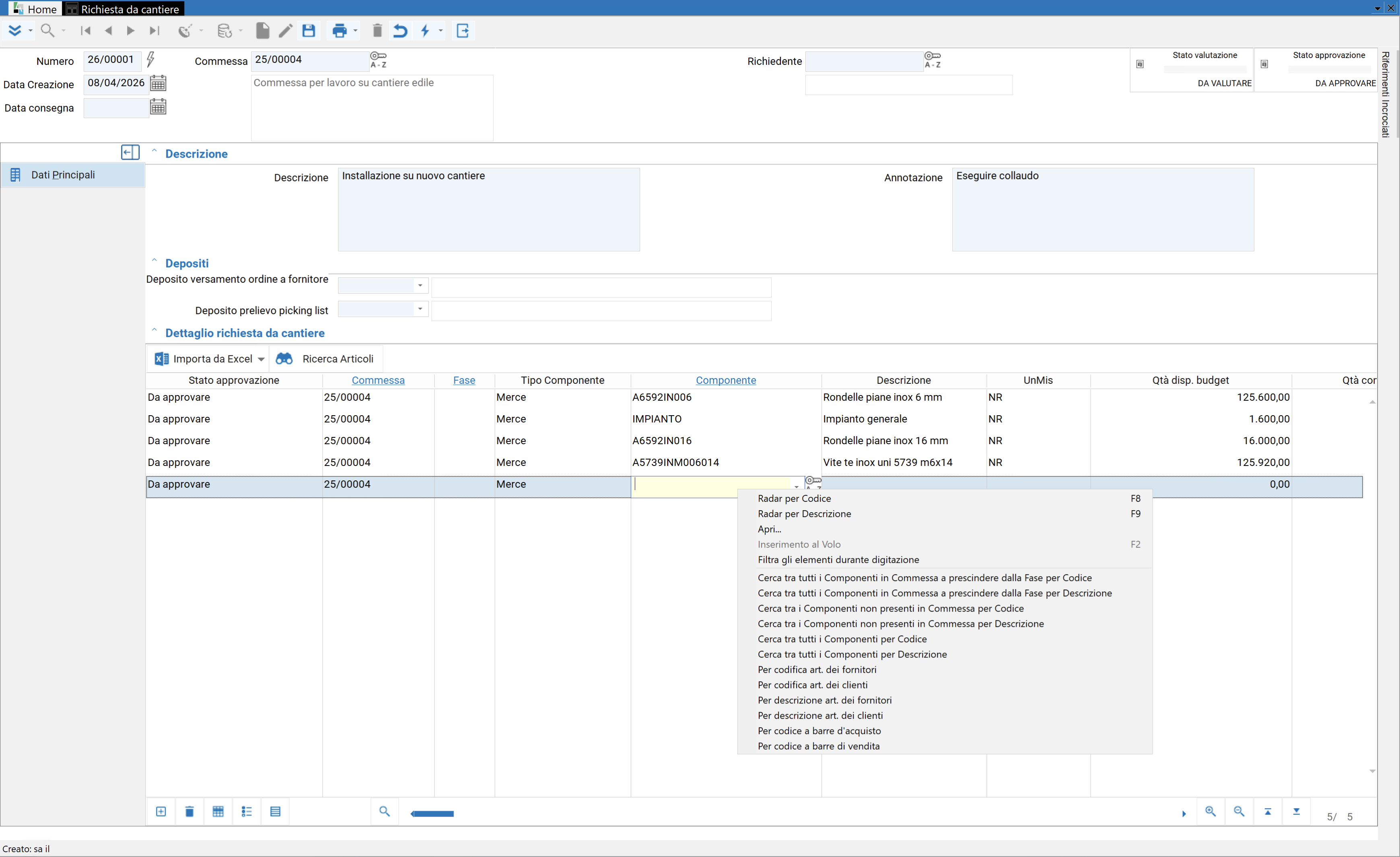Go to the last record

click(154, 31)
